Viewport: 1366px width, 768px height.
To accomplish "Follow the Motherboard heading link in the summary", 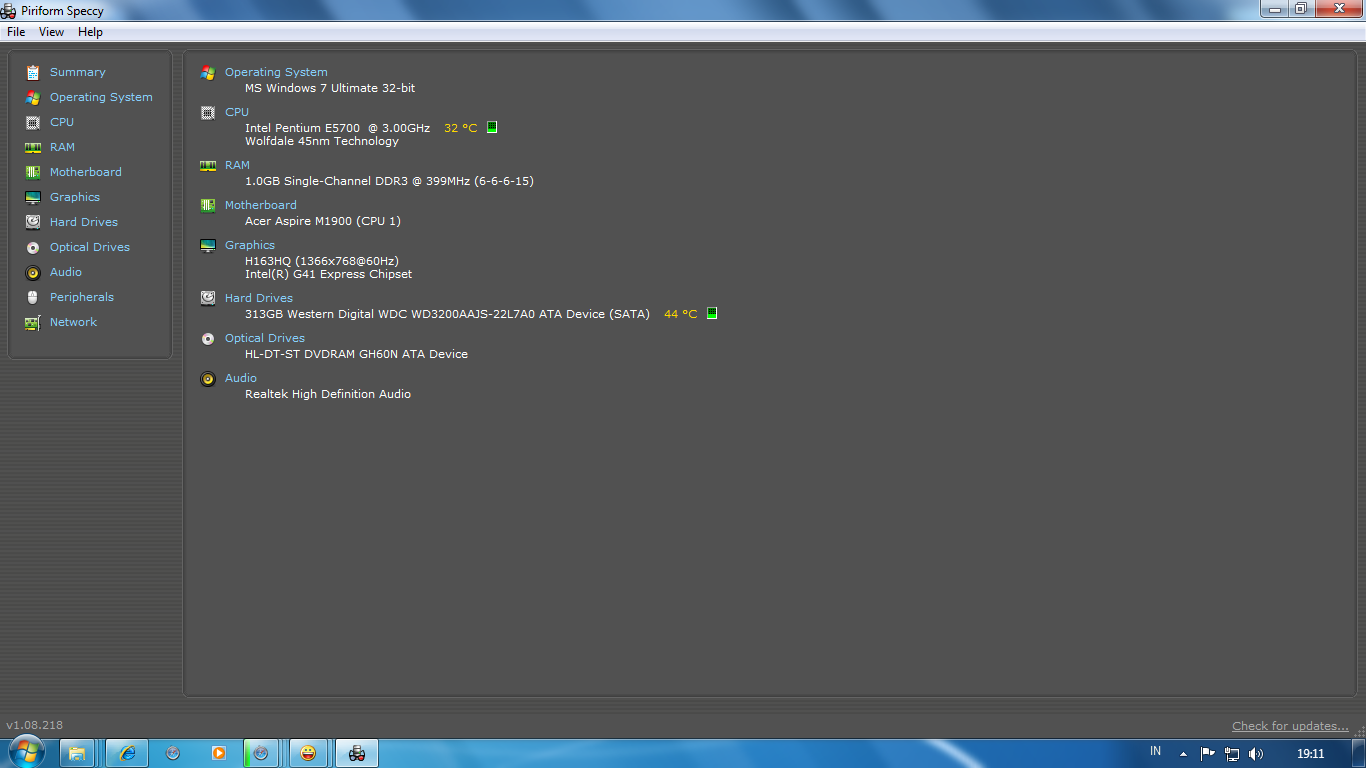I will pyautogui.click(x=261, y=205).
